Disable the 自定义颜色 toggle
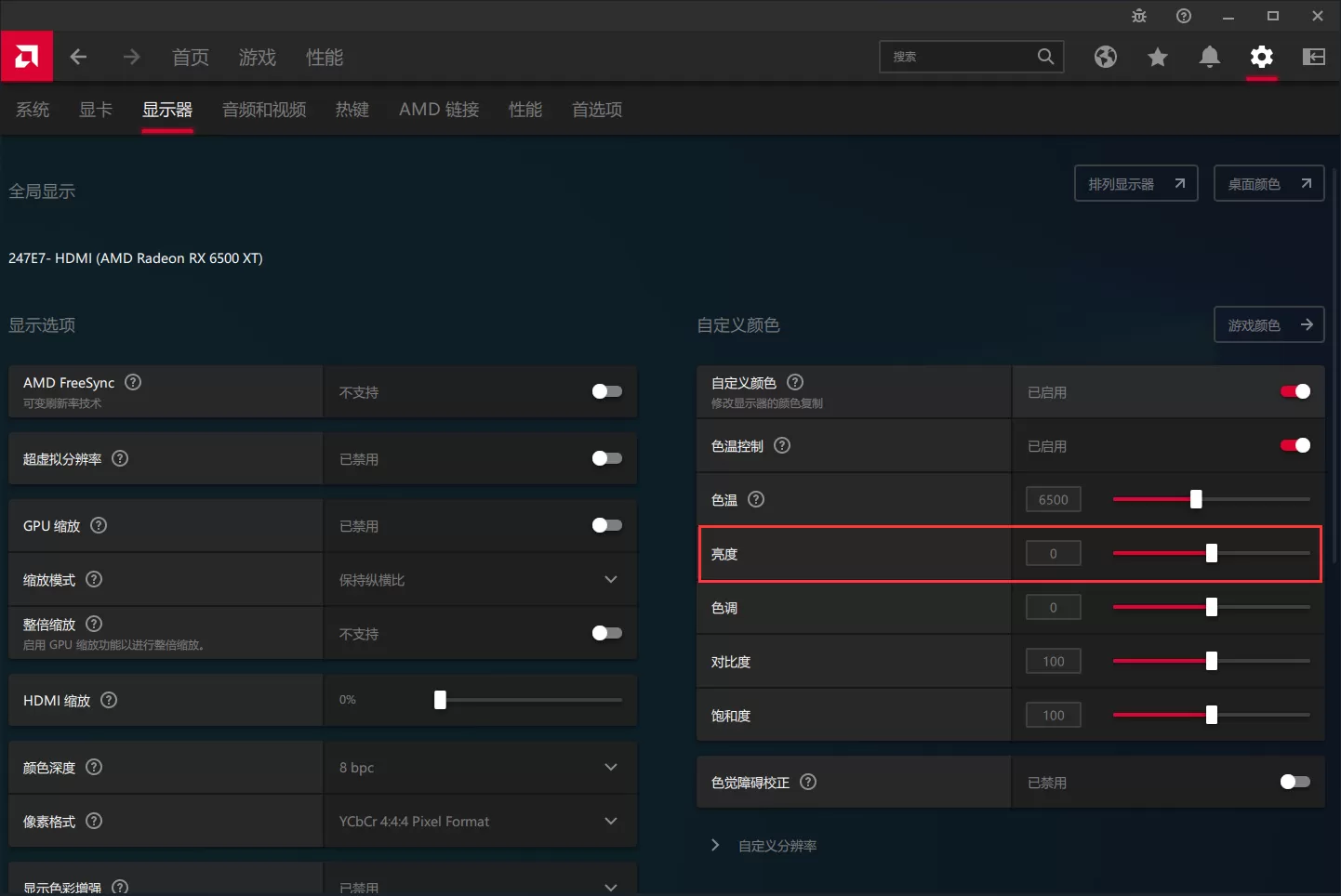The image size is (1341, 896). click(1294, 391)
